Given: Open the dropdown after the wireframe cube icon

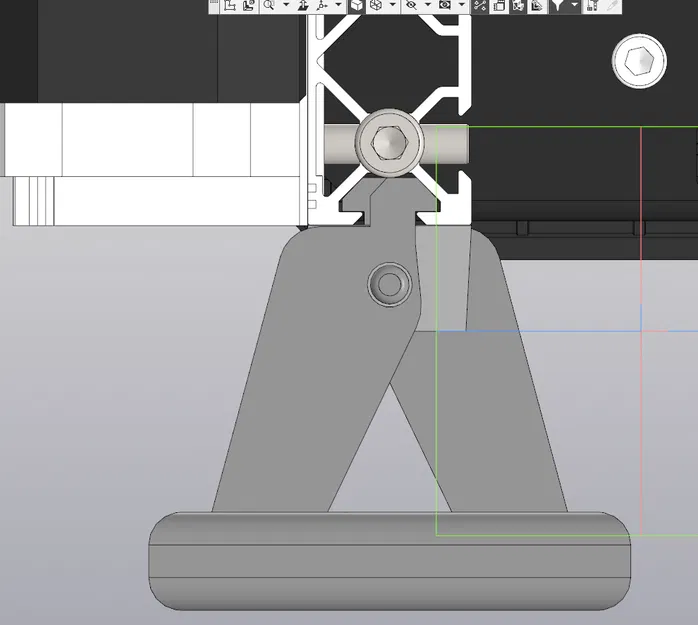Looking at the screenshot, I should (x=393, y=5).
